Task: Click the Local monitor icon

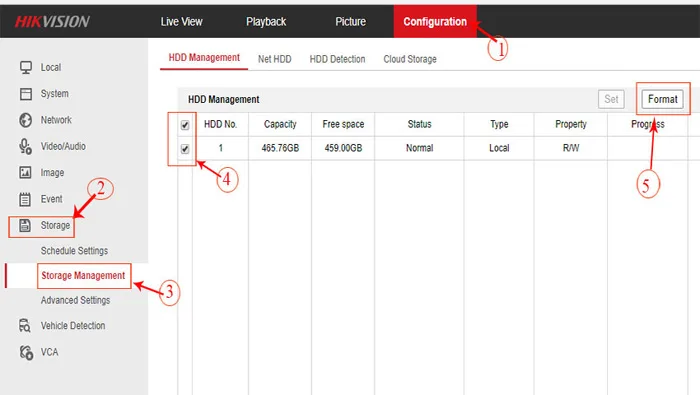Action: pyautogui.click(x=25, y=67)
